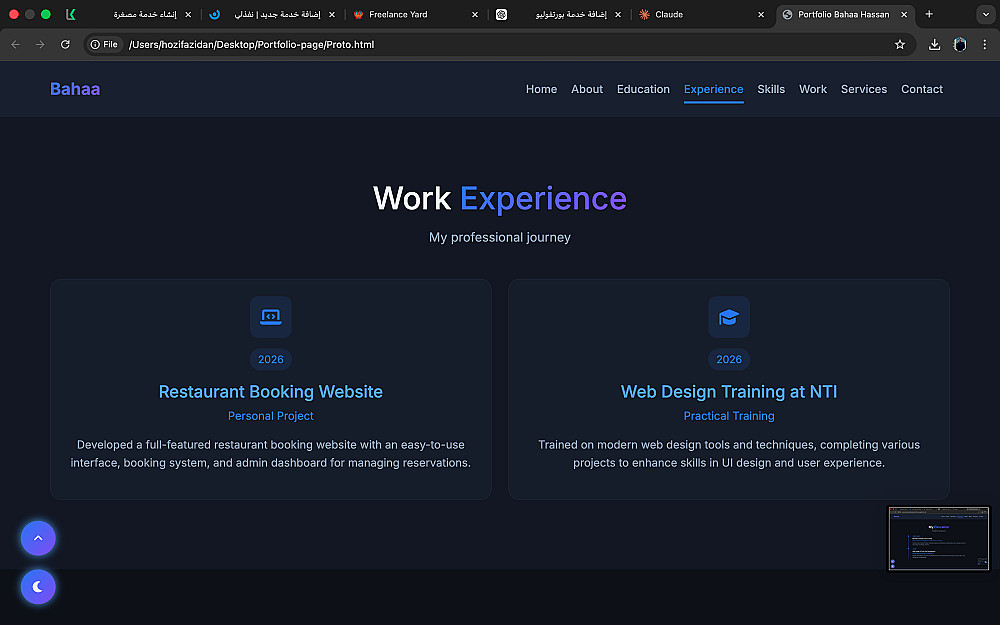Open the About nav link

point(587,89)
